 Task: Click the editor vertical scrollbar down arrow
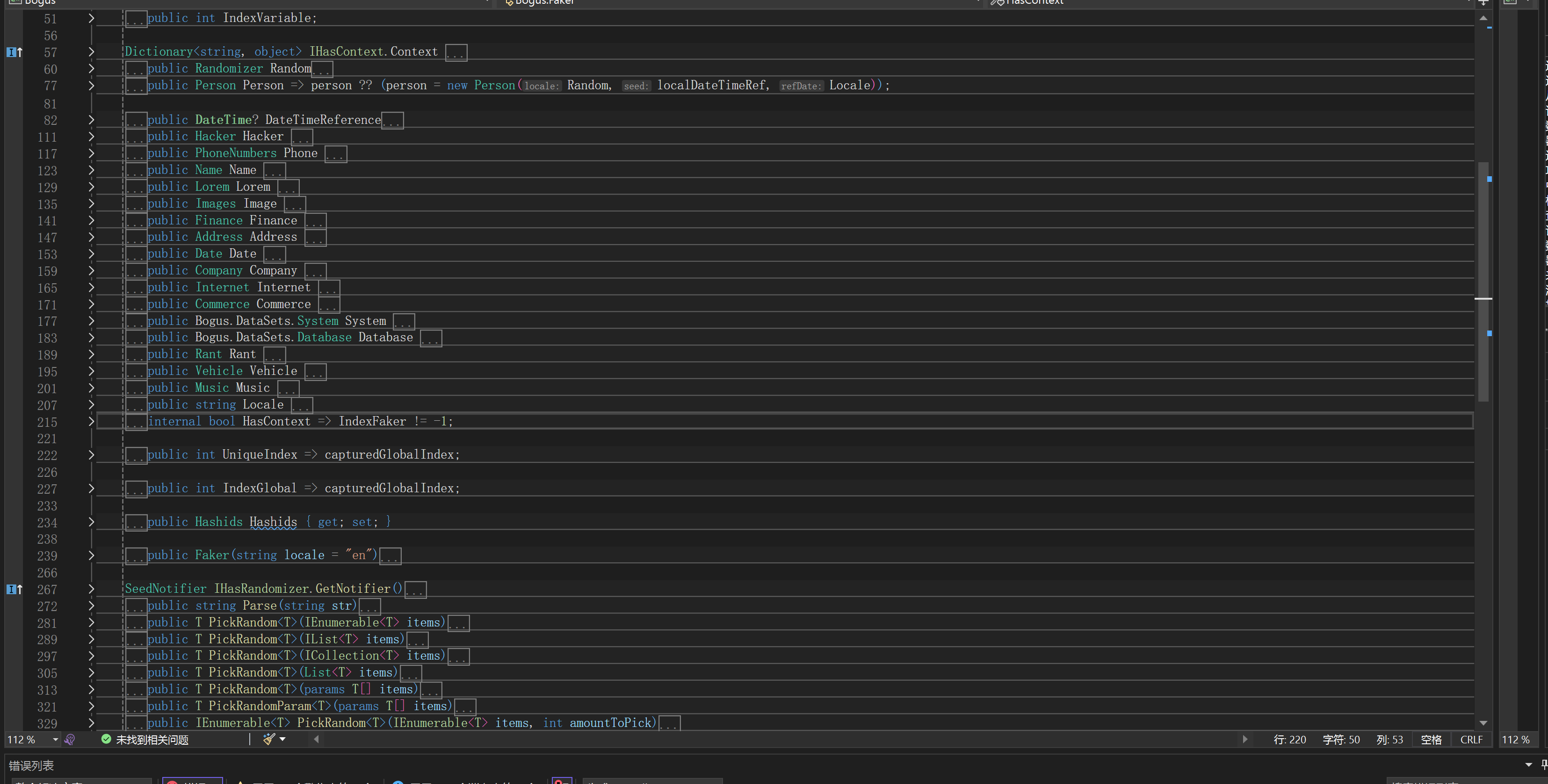[1483, 723]
